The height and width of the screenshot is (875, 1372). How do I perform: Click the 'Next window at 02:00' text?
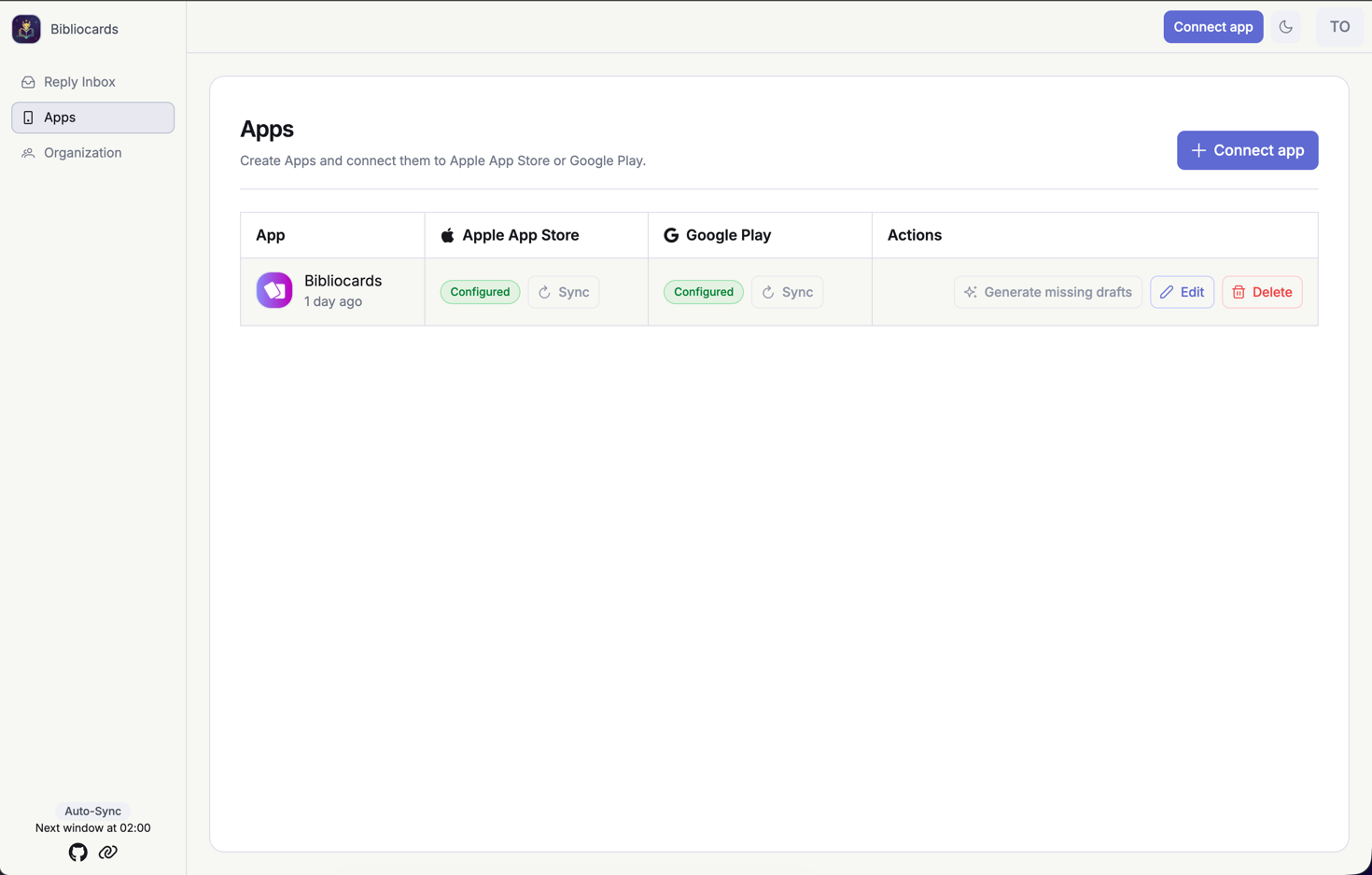[x=92, y=827]
